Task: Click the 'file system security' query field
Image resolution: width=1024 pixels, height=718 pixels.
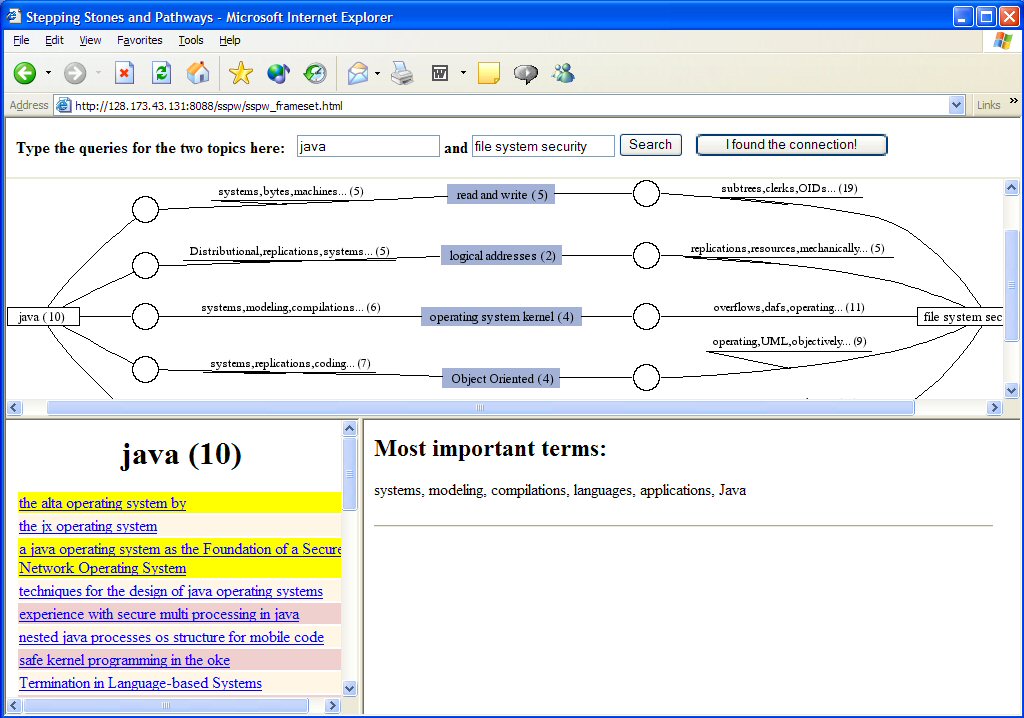Action: click(x=543, y=146)
